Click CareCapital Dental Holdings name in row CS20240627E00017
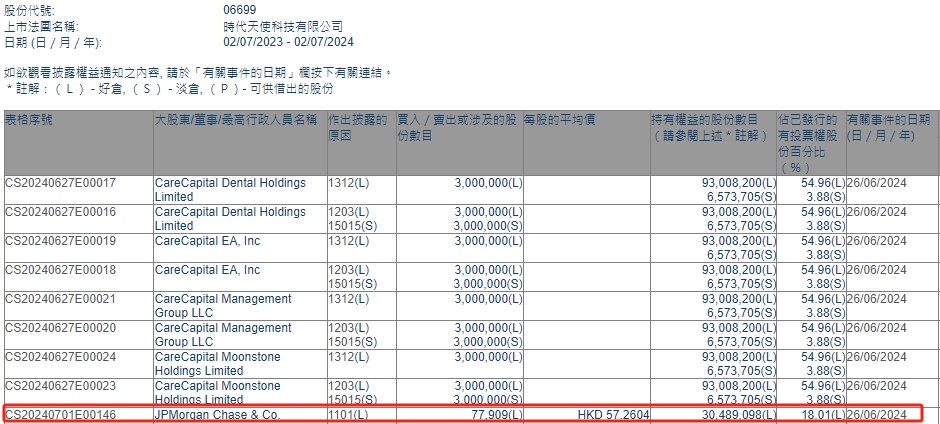This screenshot has width=940, height=424. (230, 190)
